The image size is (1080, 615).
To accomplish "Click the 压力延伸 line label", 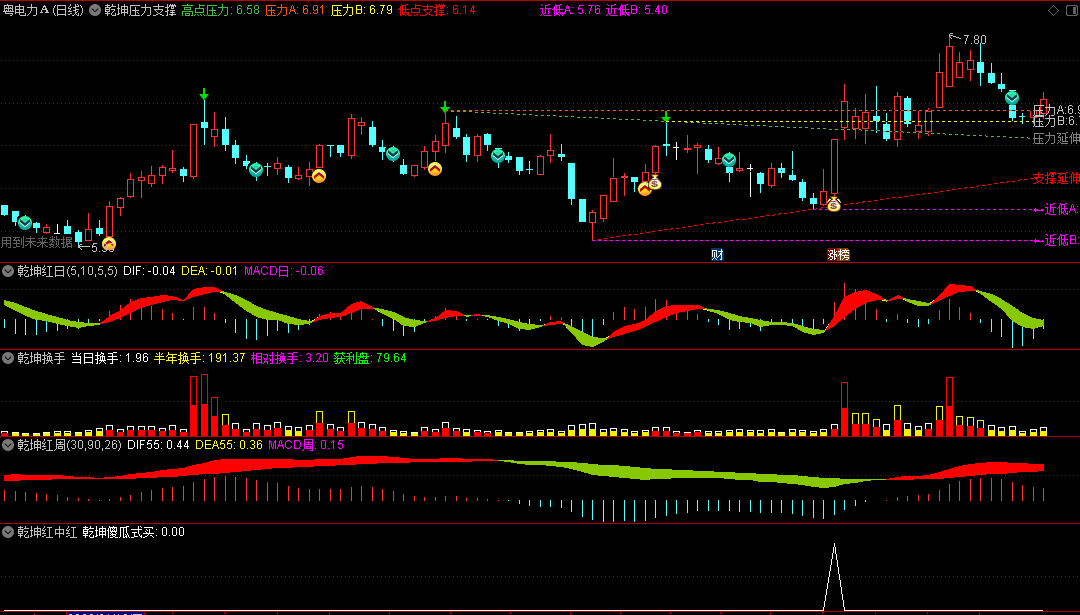I will [x=1055, y=138].
